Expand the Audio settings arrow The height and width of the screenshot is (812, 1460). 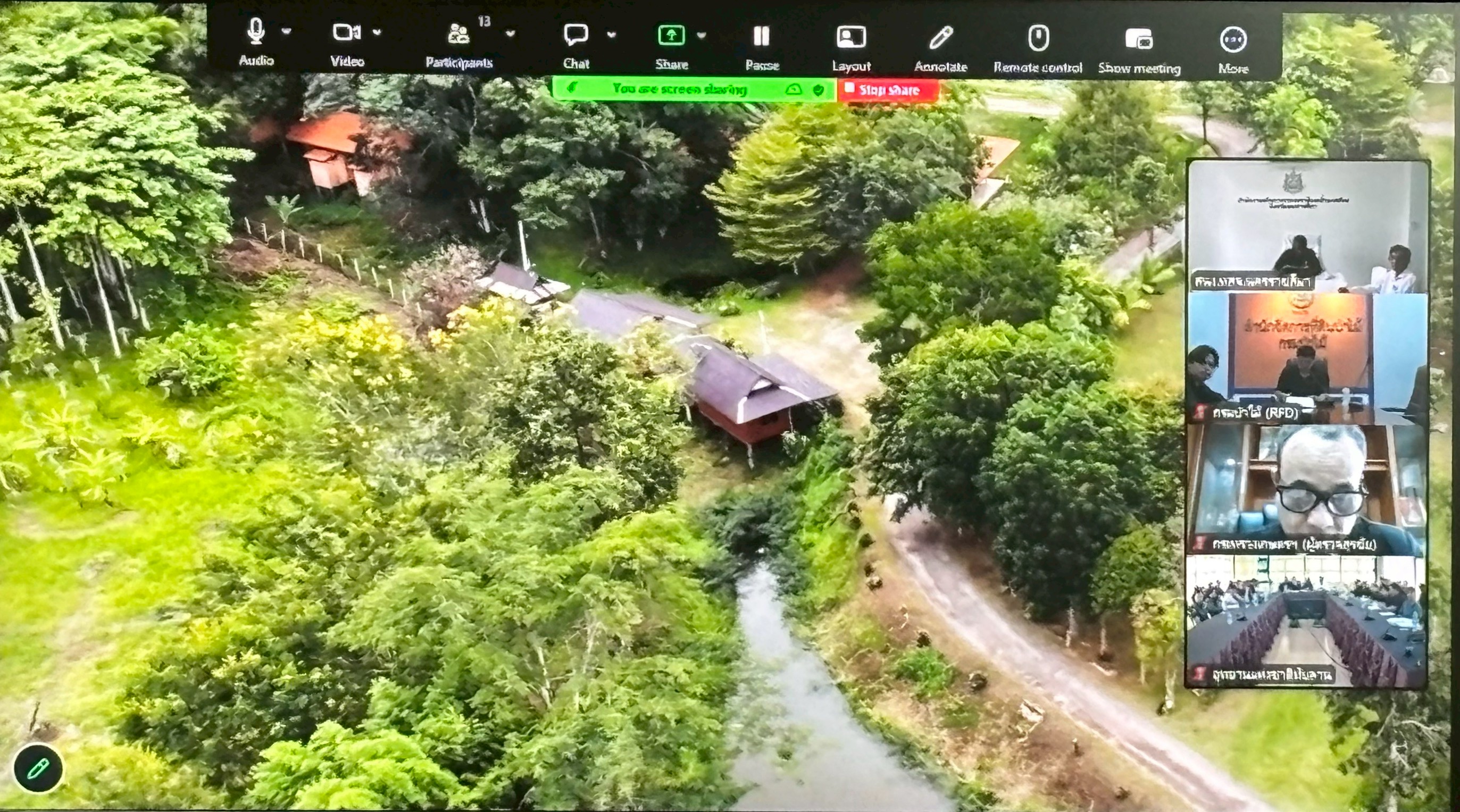286,31
